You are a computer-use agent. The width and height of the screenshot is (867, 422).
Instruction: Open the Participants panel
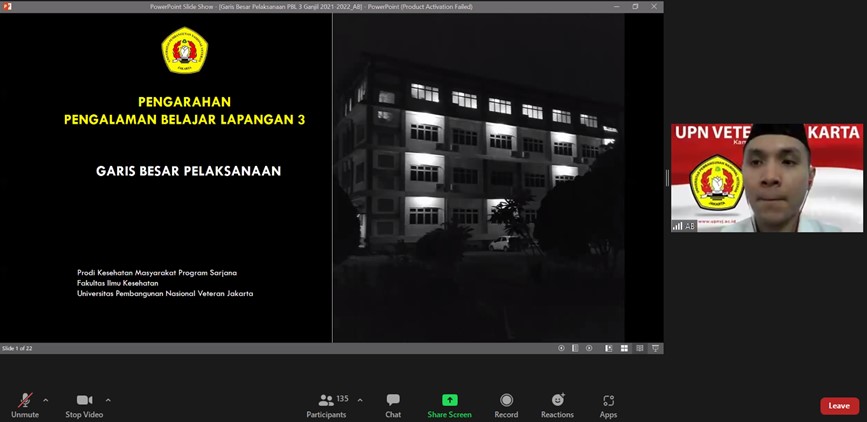tap(326, 404)
